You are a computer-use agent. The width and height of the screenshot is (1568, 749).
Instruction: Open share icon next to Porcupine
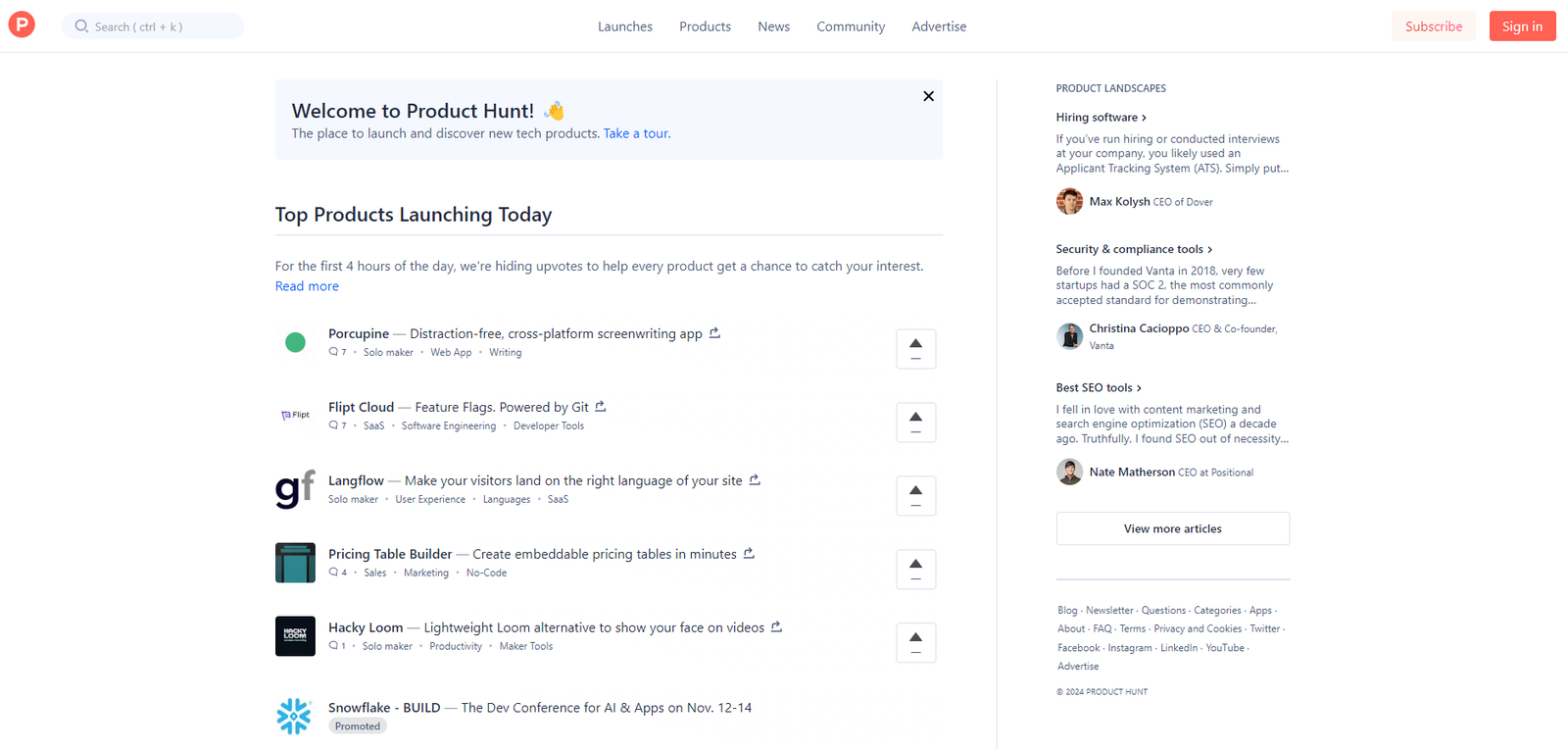[x=714, y=333]
